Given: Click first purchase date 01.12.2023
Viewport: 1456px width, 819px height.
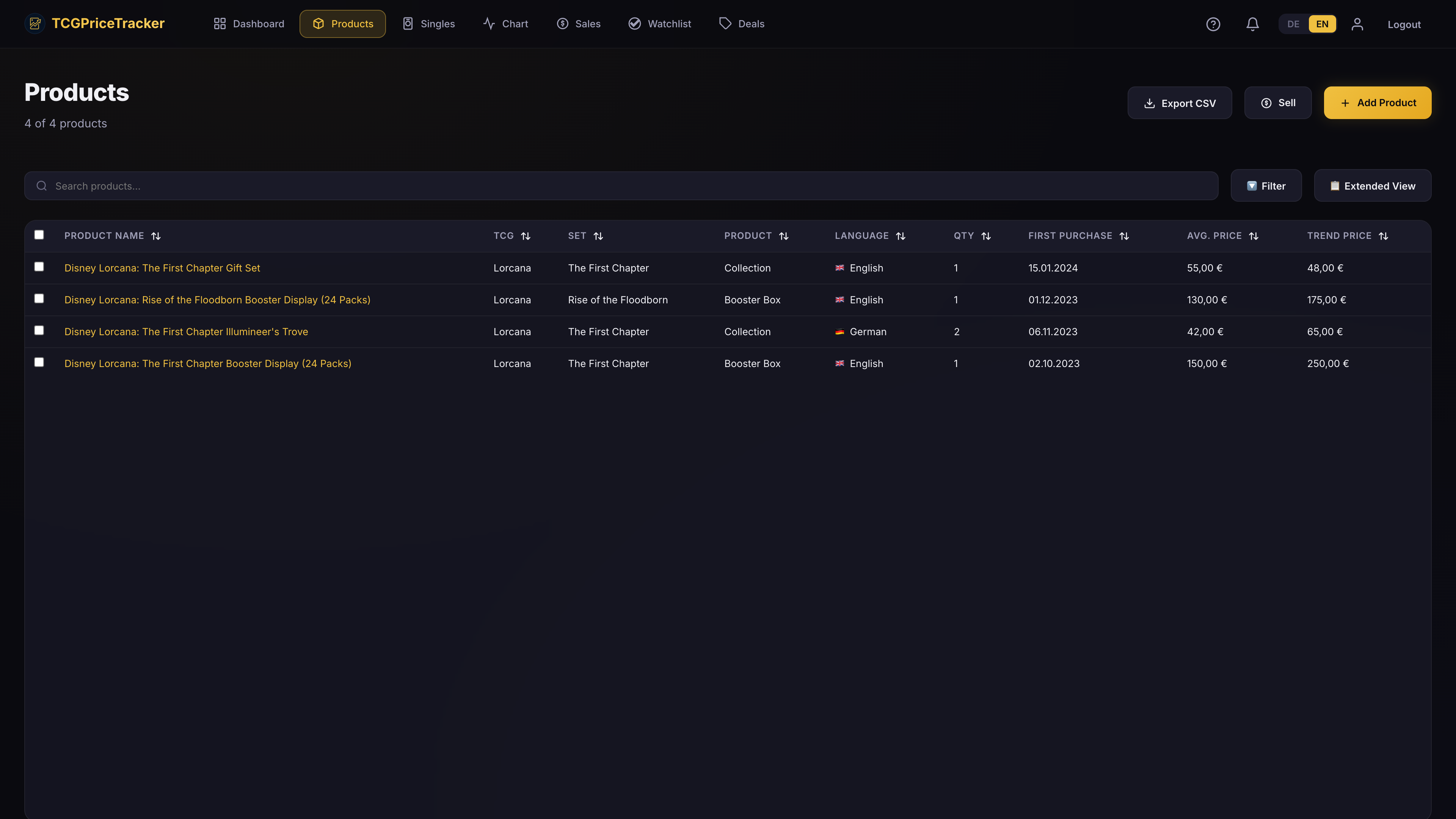Looking at the screenshot, I should coord(1053,300).
